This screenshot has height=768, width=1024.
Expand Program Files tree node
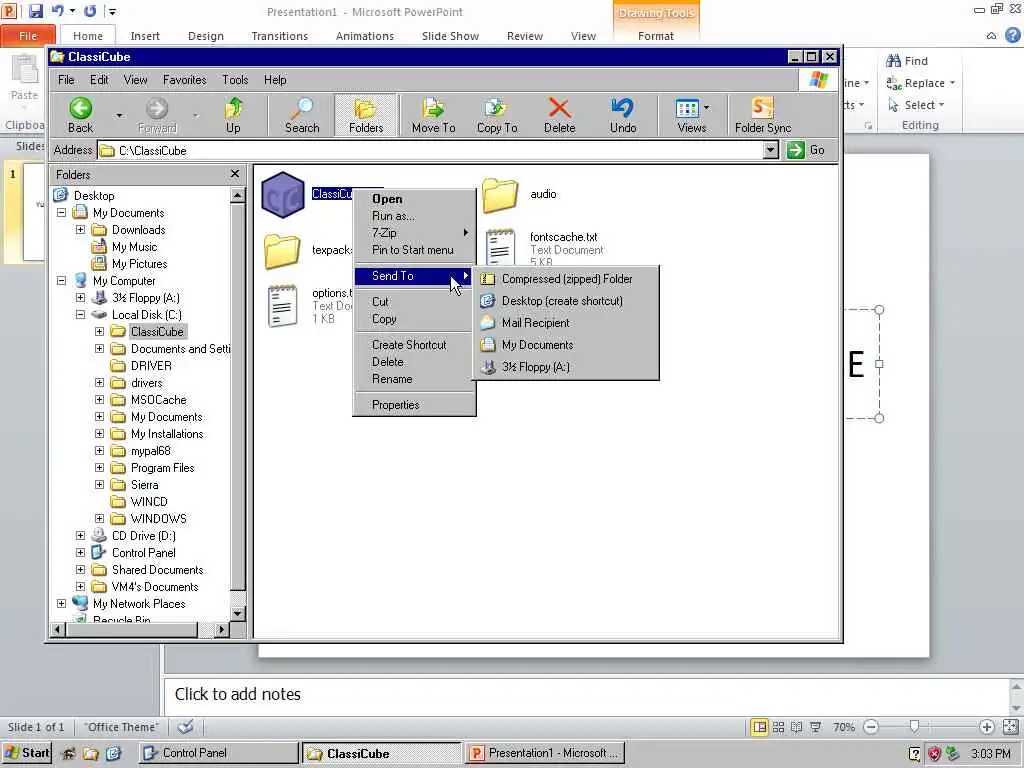click(x=99, y=468)
